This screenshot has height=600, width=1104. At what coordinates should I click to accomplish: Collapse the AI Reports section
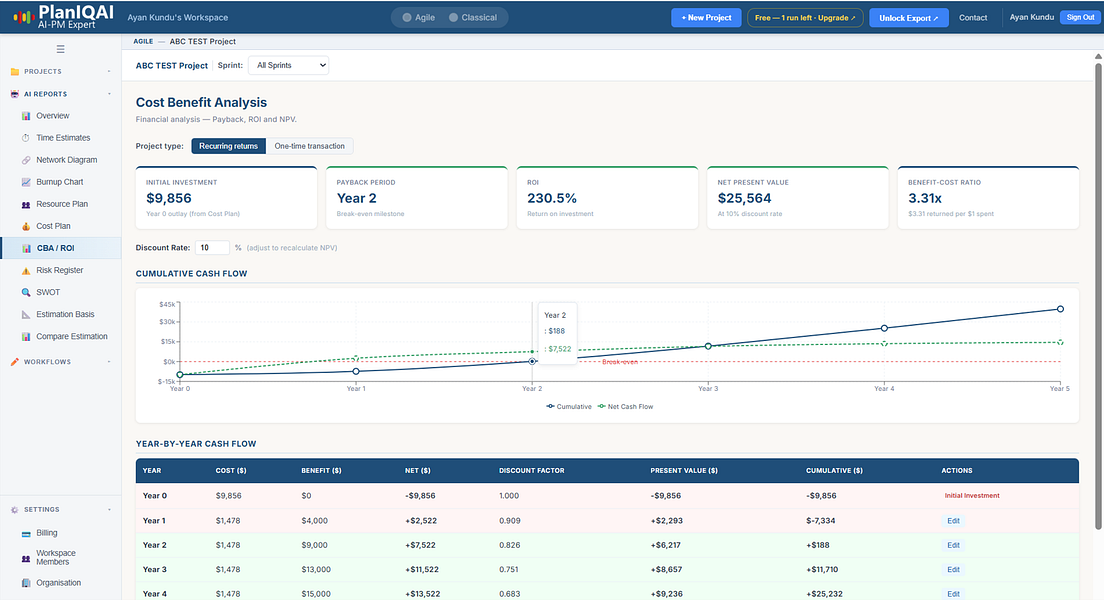point(109,94)
